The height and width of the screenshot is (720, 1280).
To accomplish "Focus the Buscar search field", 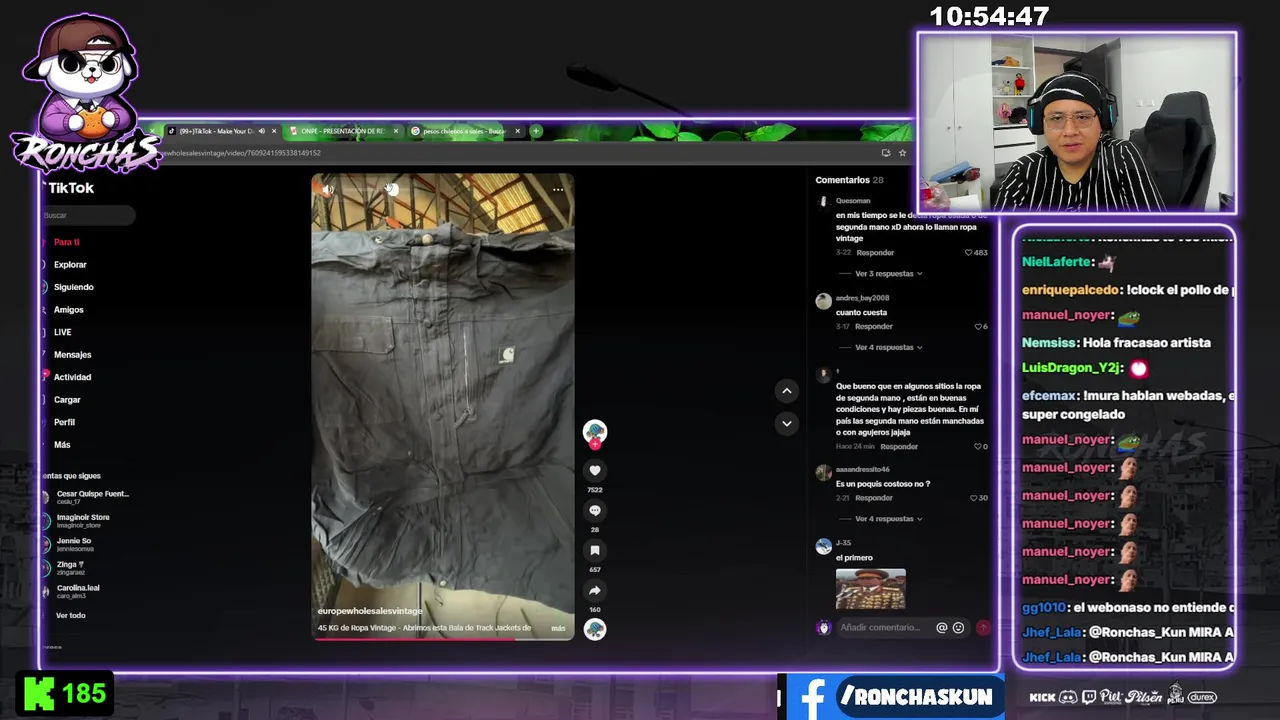I will pos(88,215).
